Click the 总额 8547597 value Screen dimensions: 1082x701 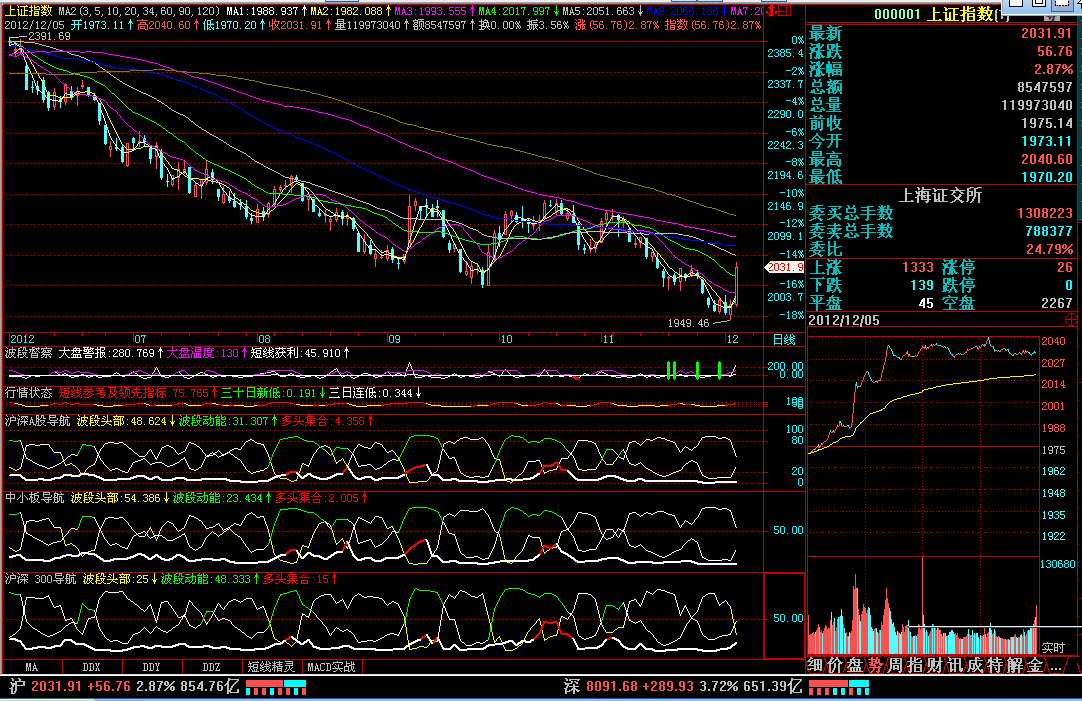pos(1045,87)
